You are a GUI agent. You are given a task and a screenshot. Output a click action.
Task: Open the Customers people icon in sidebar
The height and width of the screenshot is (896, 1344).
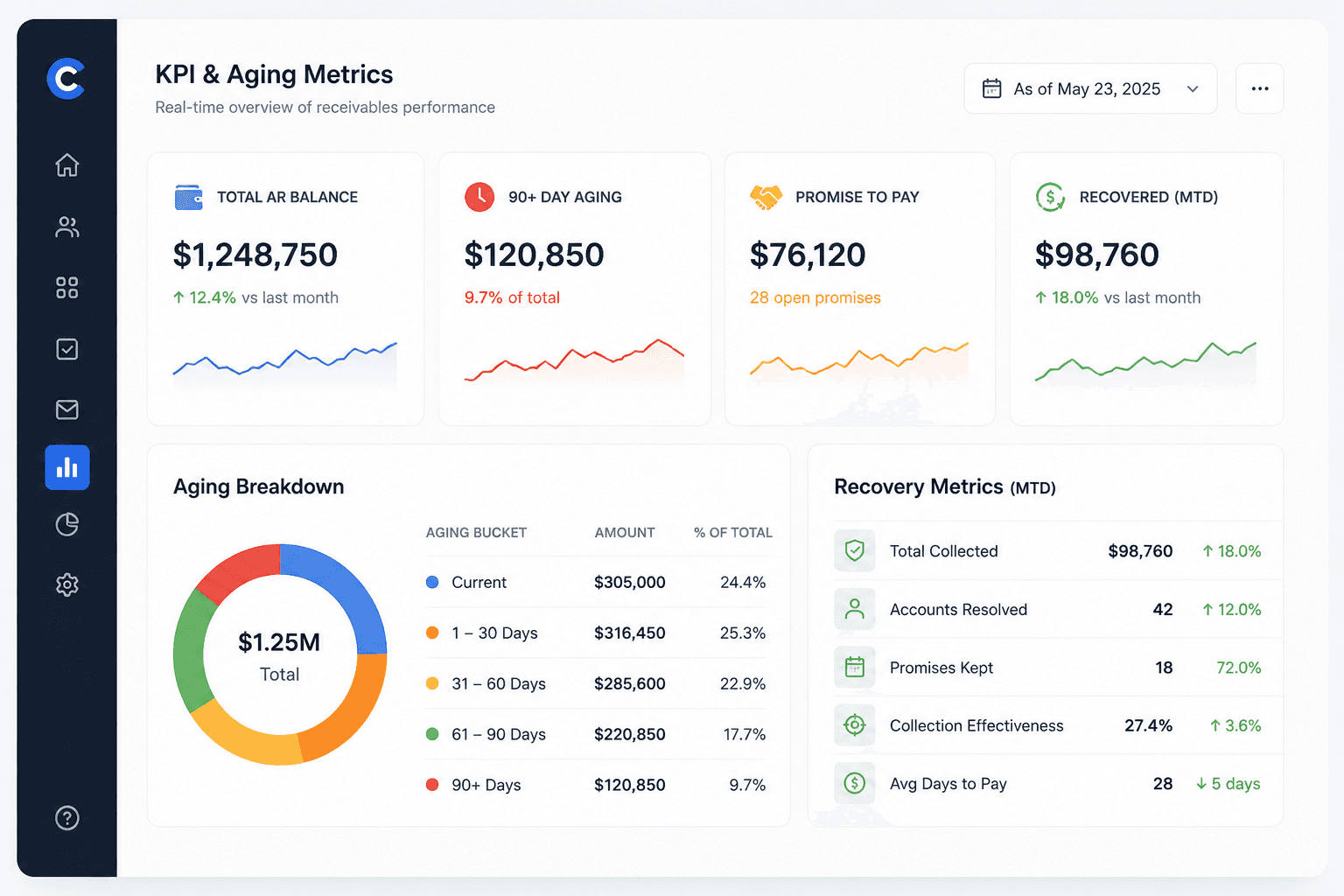pos(66,227)
